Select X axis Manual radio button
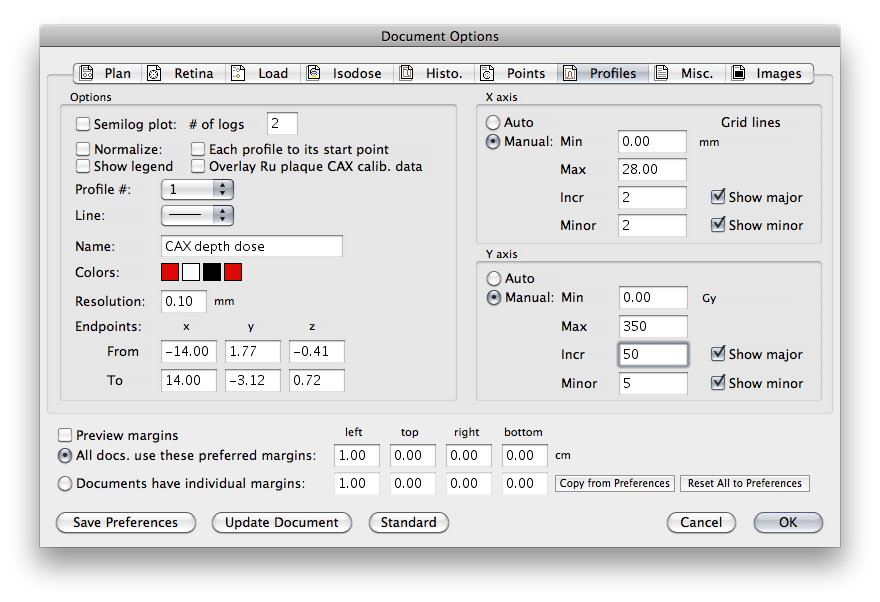880x602 pixels. click(x=493, y=141)
